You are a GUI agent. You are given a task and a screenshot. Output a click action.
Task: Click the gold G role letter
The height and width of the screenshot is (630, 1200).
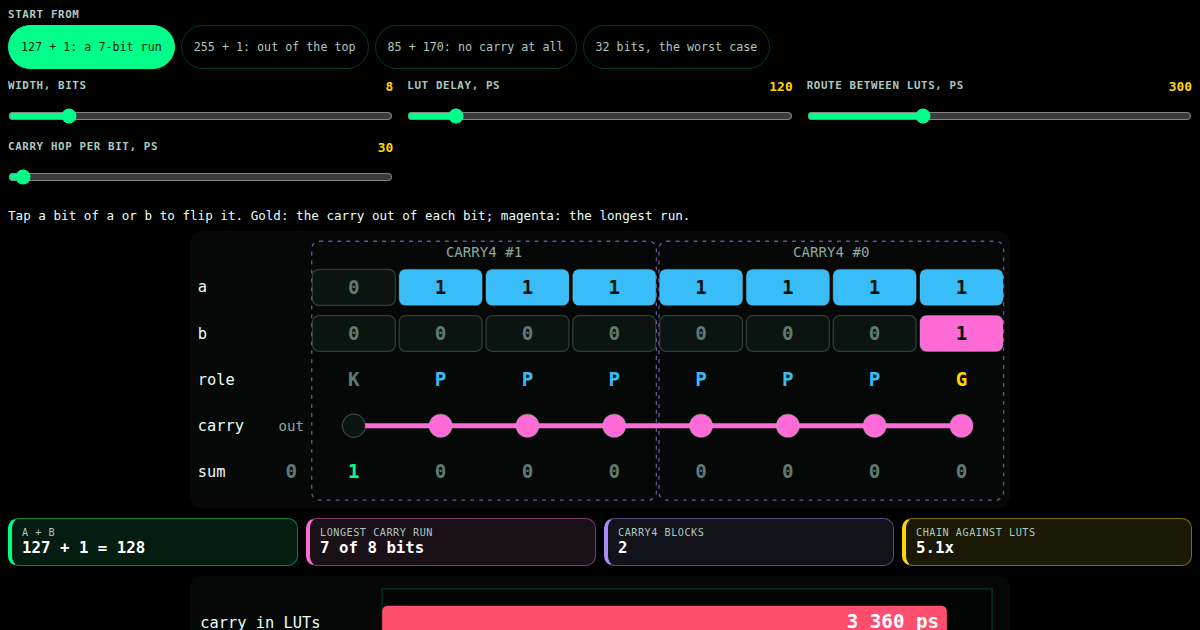tap(961, 379)
